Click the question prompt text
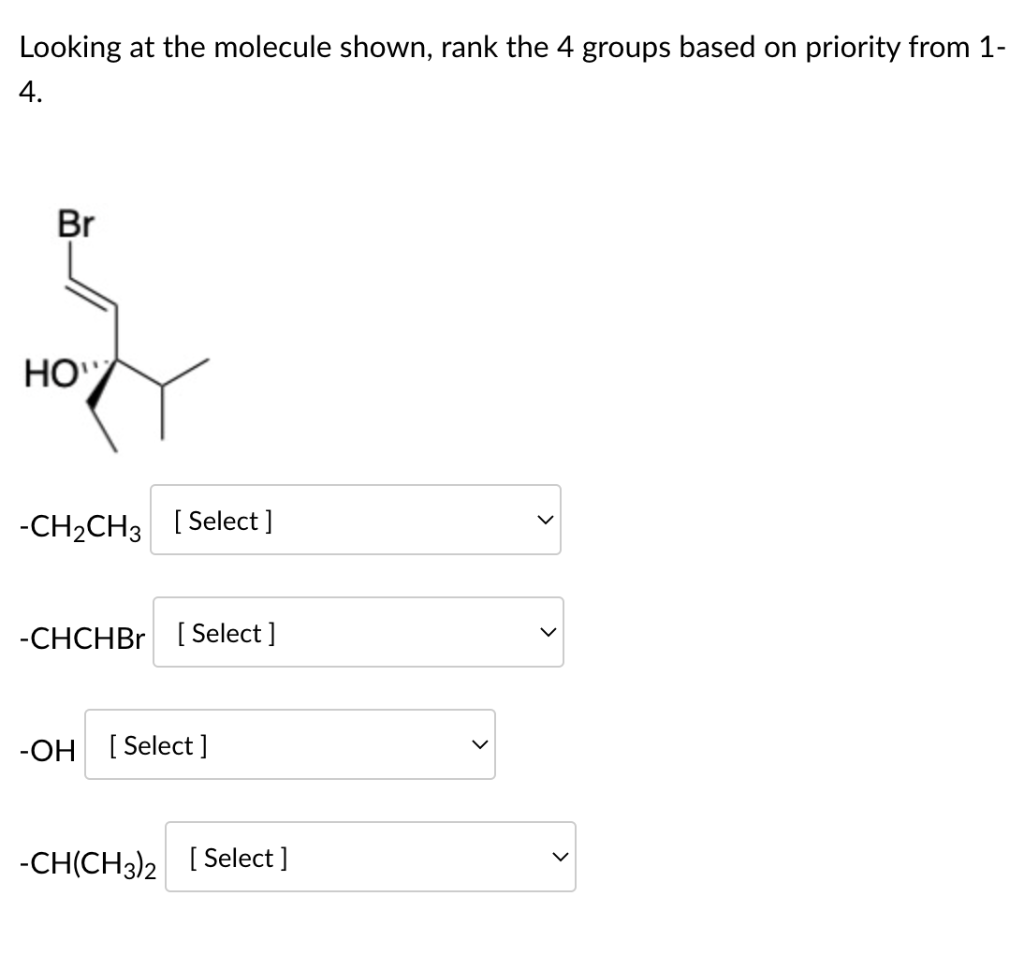The image size is (1024, 970). 508,69
